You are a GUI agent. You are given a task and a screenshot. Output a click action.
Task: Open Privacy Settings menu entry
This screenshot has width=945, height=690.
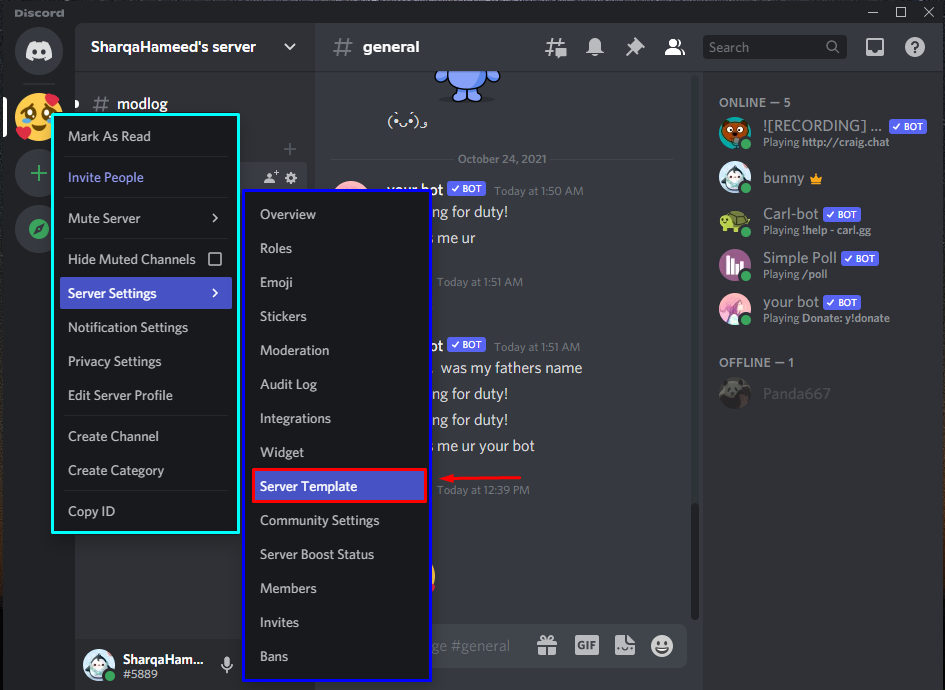click(146, 361)
